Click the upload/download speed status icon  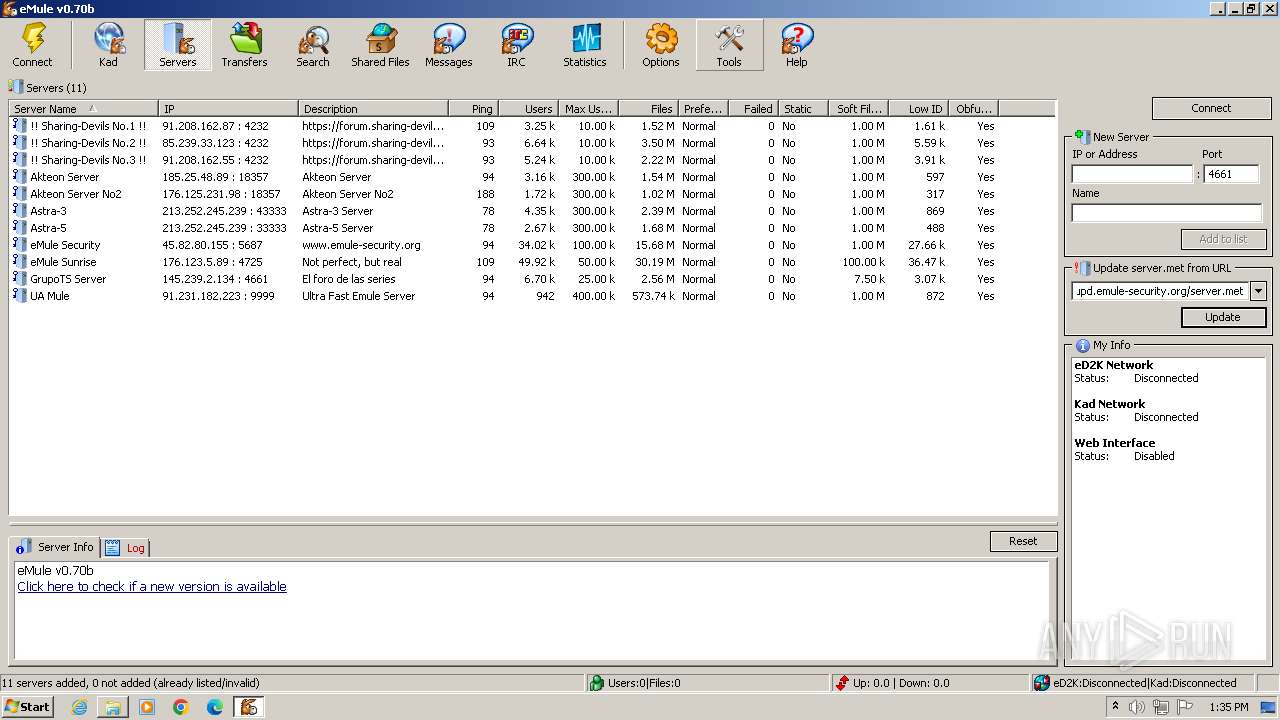(843, 683)
